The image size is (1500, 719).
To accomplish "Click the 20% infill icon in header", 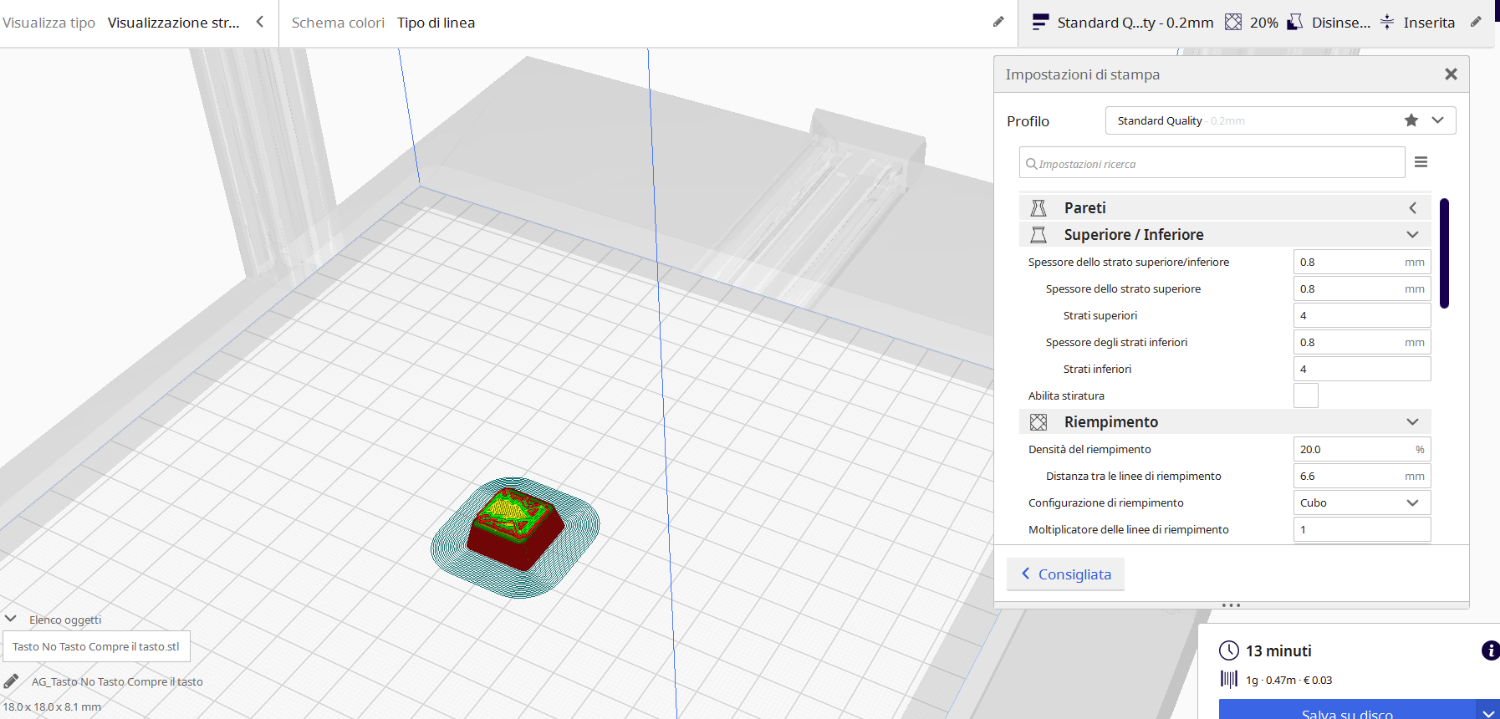I will (1234, 21).
